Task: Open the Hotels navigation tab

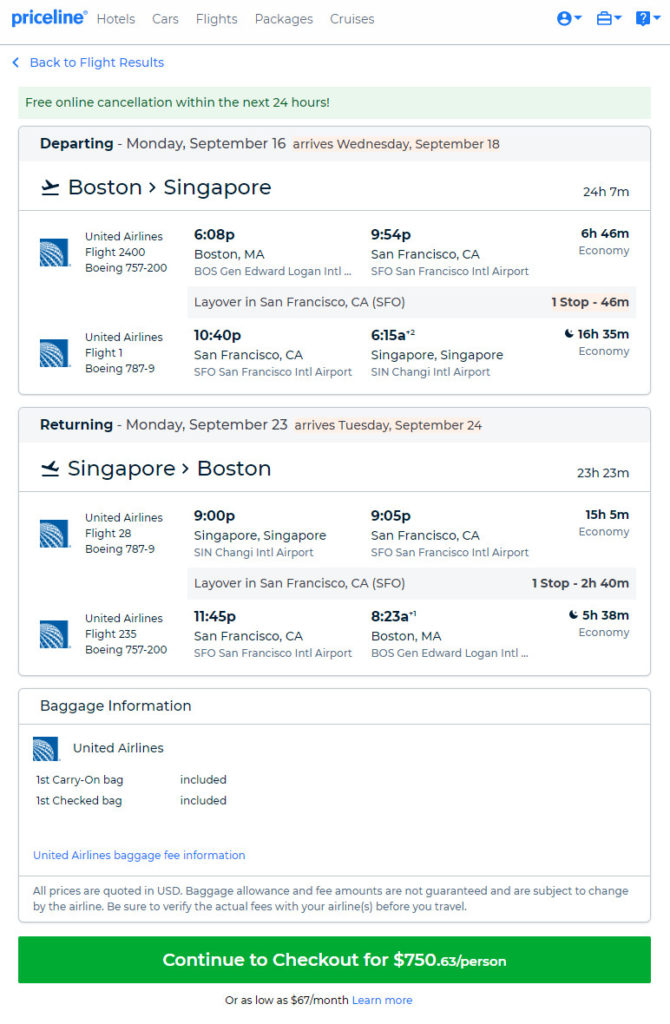Action: (x=116, y=19)
